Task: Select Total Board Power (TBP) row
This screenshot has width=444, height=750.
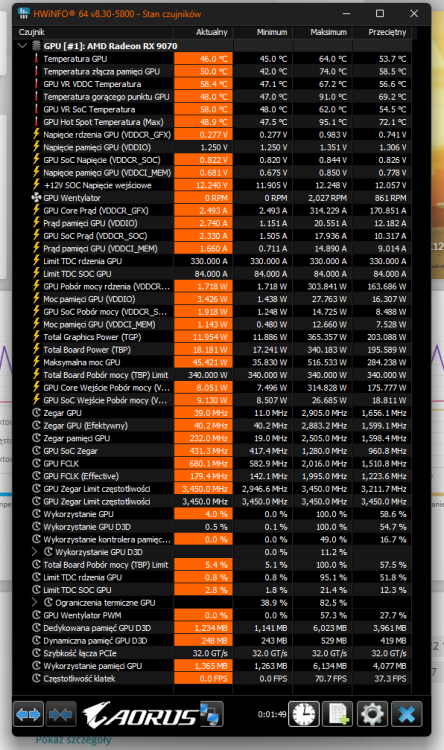Action: pos(214,350)
